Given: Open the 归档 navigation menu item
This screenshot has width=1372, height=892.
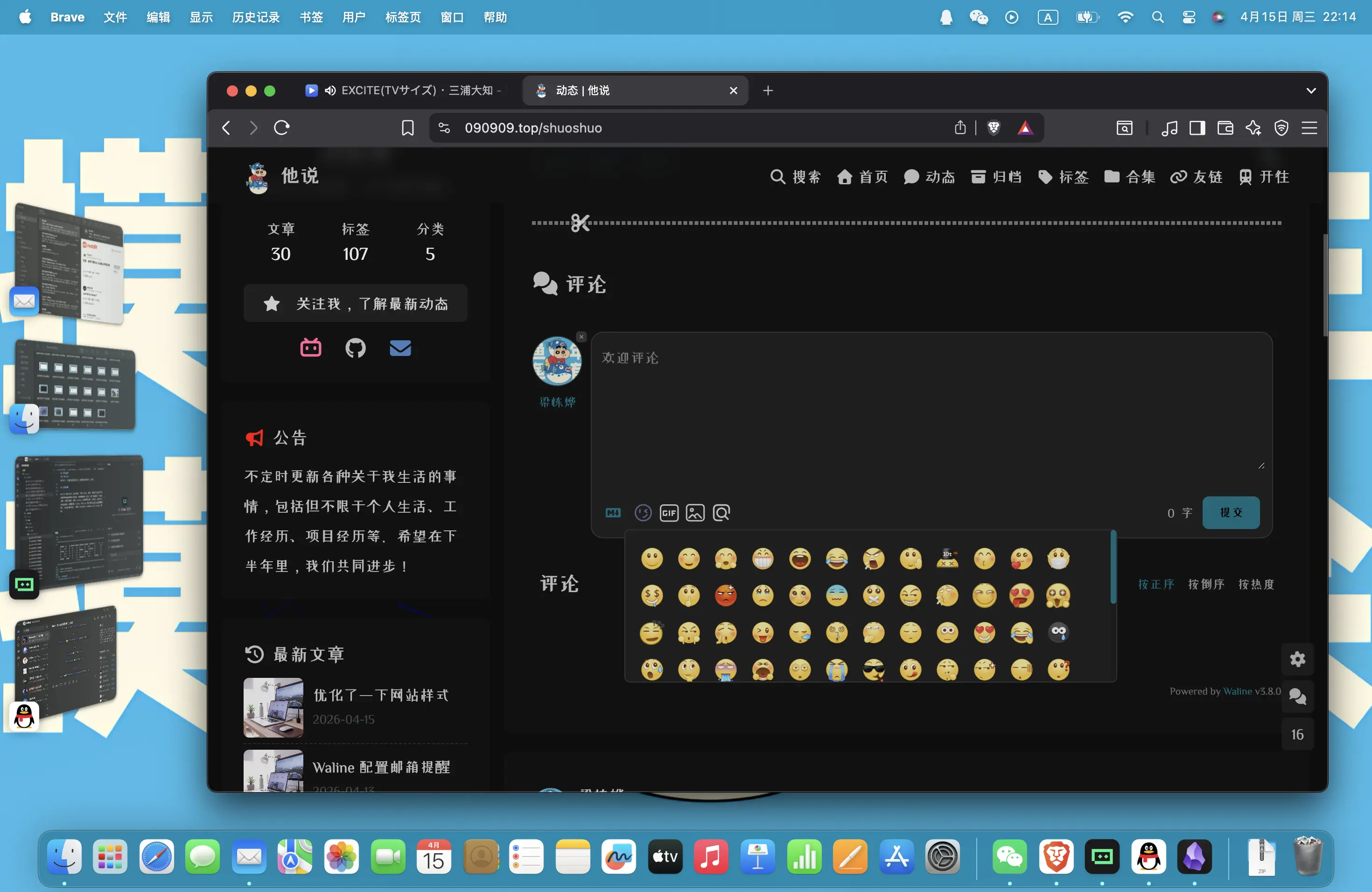Looking at the screenshot, I should [996, 176].
